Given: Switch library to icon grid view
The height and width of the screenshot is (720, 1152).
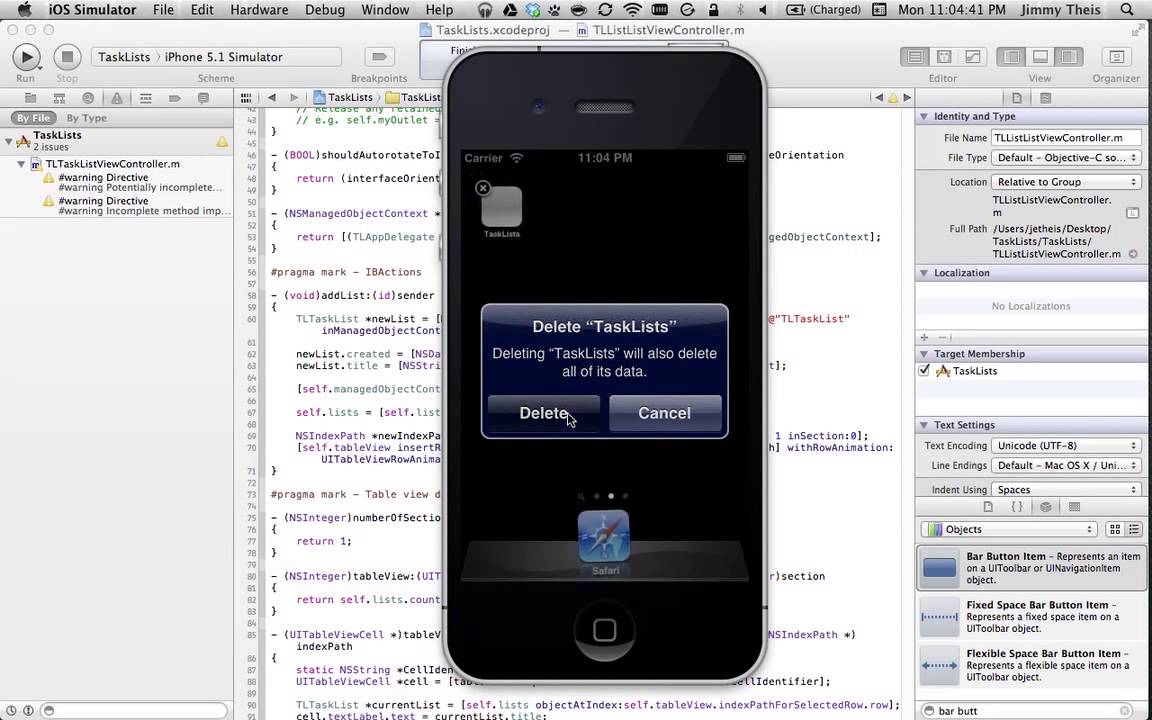Looking at the screenshot, I should (1115, 529).
